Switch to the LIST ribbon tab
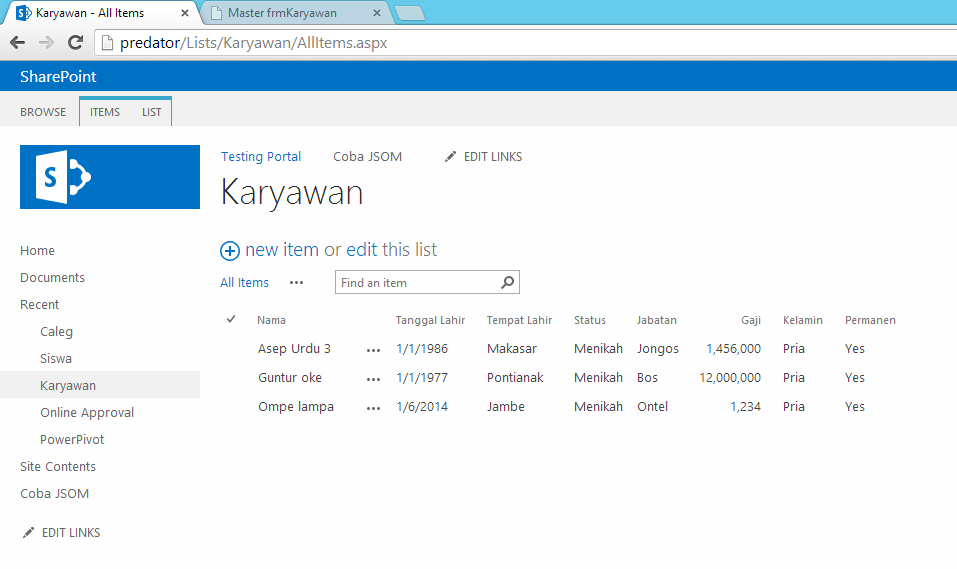957x569 pixels. coord(151,112)
